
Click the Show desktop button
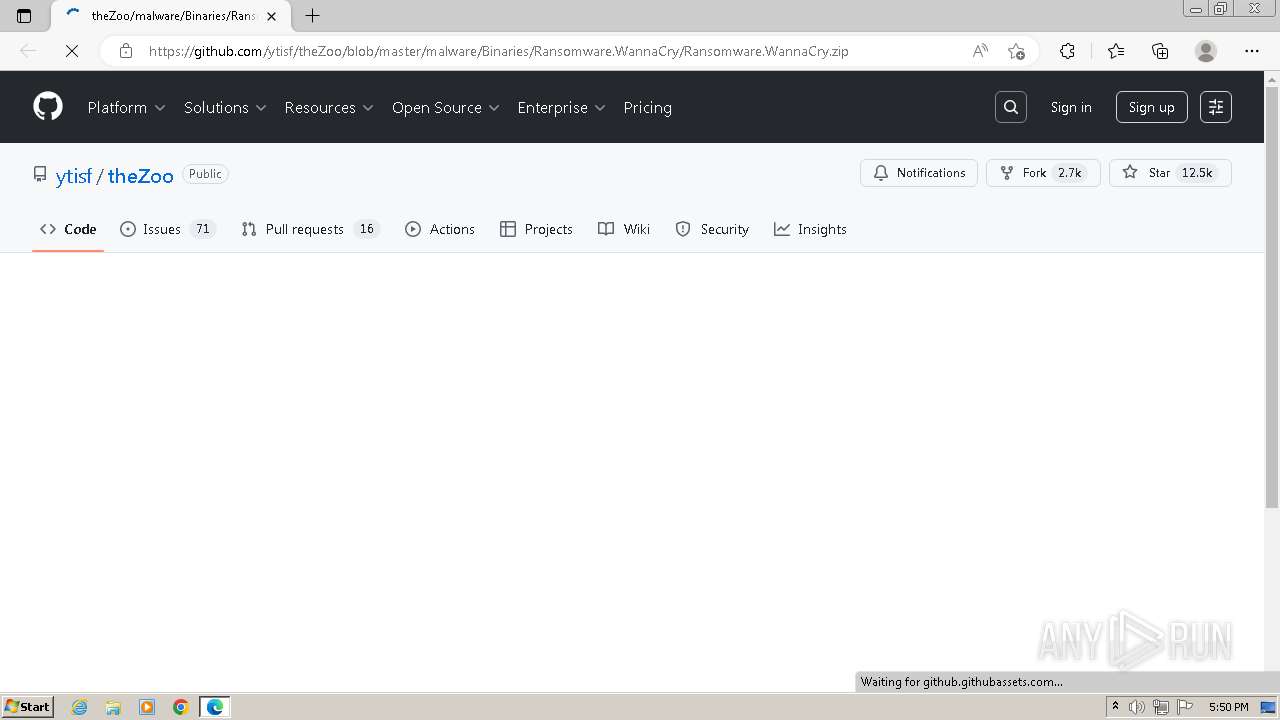coord(1268,707)
